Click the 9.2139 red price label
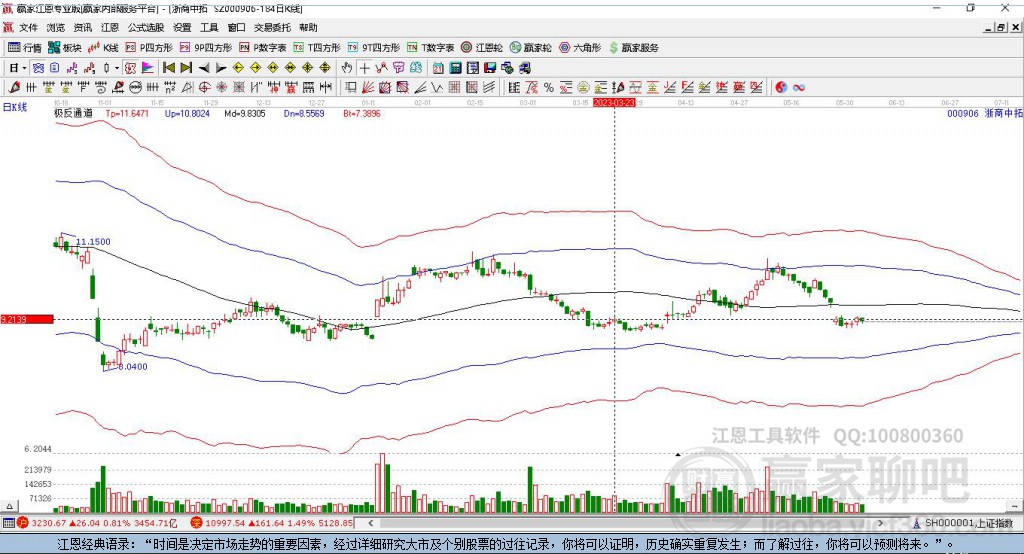Image resolution: width=1024 pixels, height=554 pixels. [27, 319]
